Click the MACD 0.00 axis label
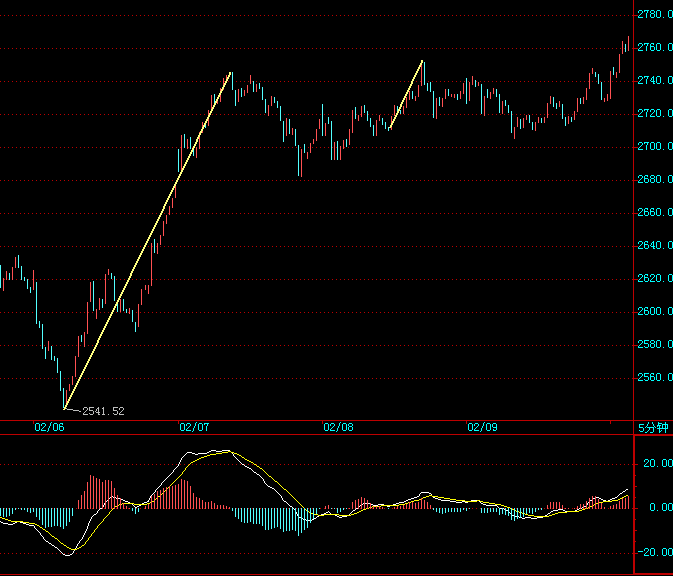Viewport: 673px width, 576px height. click(660, 508)
